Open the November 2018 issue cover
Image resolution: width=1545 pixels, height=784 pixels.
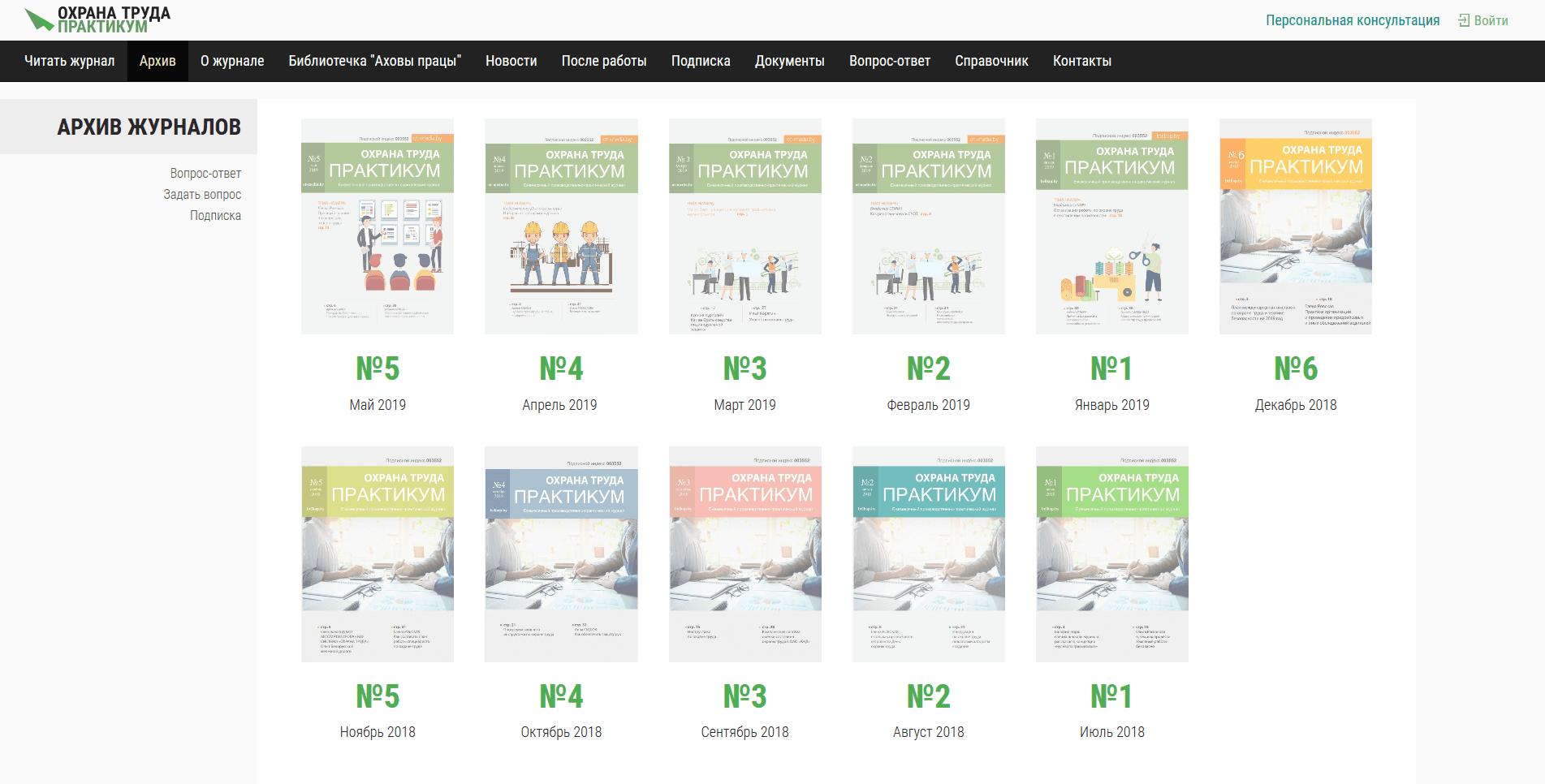[x=378, y=554]
